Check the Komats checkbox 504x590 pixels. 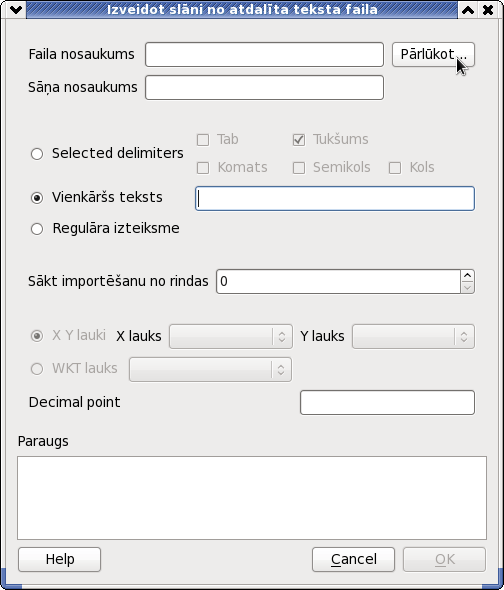pos(203,168)
